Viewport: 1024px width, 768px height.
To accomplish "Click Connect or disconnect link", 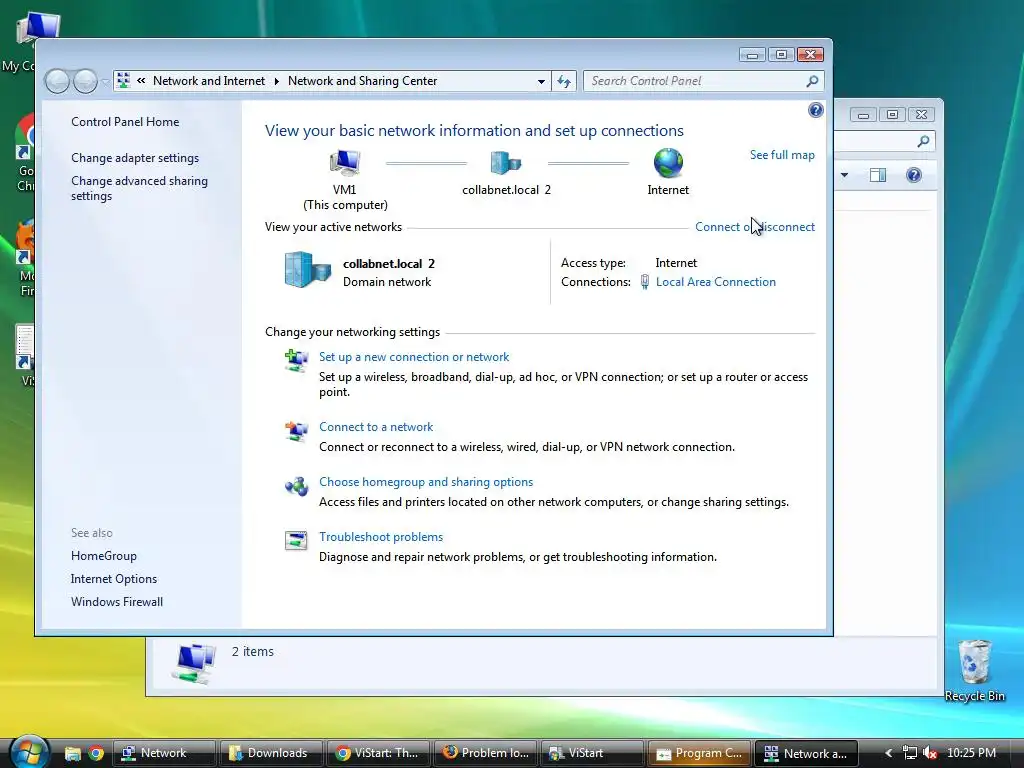I will [755, 227].
